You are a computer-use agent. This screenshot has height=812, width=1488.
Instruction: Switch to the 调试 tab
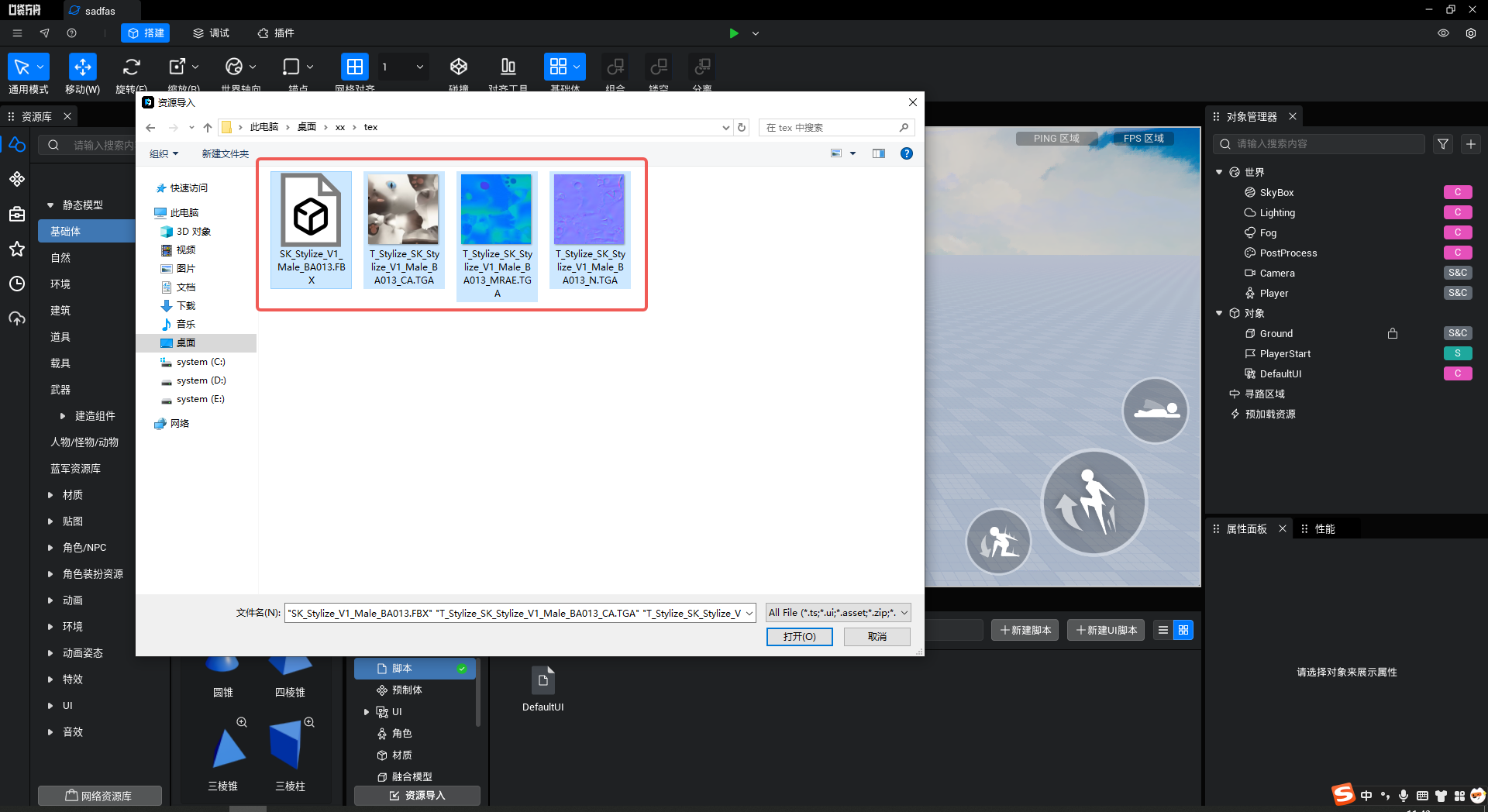[x=211, y=33]
